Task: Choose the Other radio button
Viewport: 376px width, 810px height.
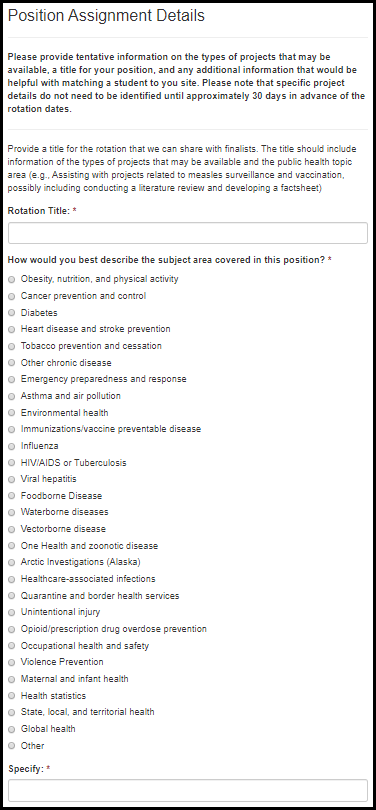Action: [x=12, y=746]
